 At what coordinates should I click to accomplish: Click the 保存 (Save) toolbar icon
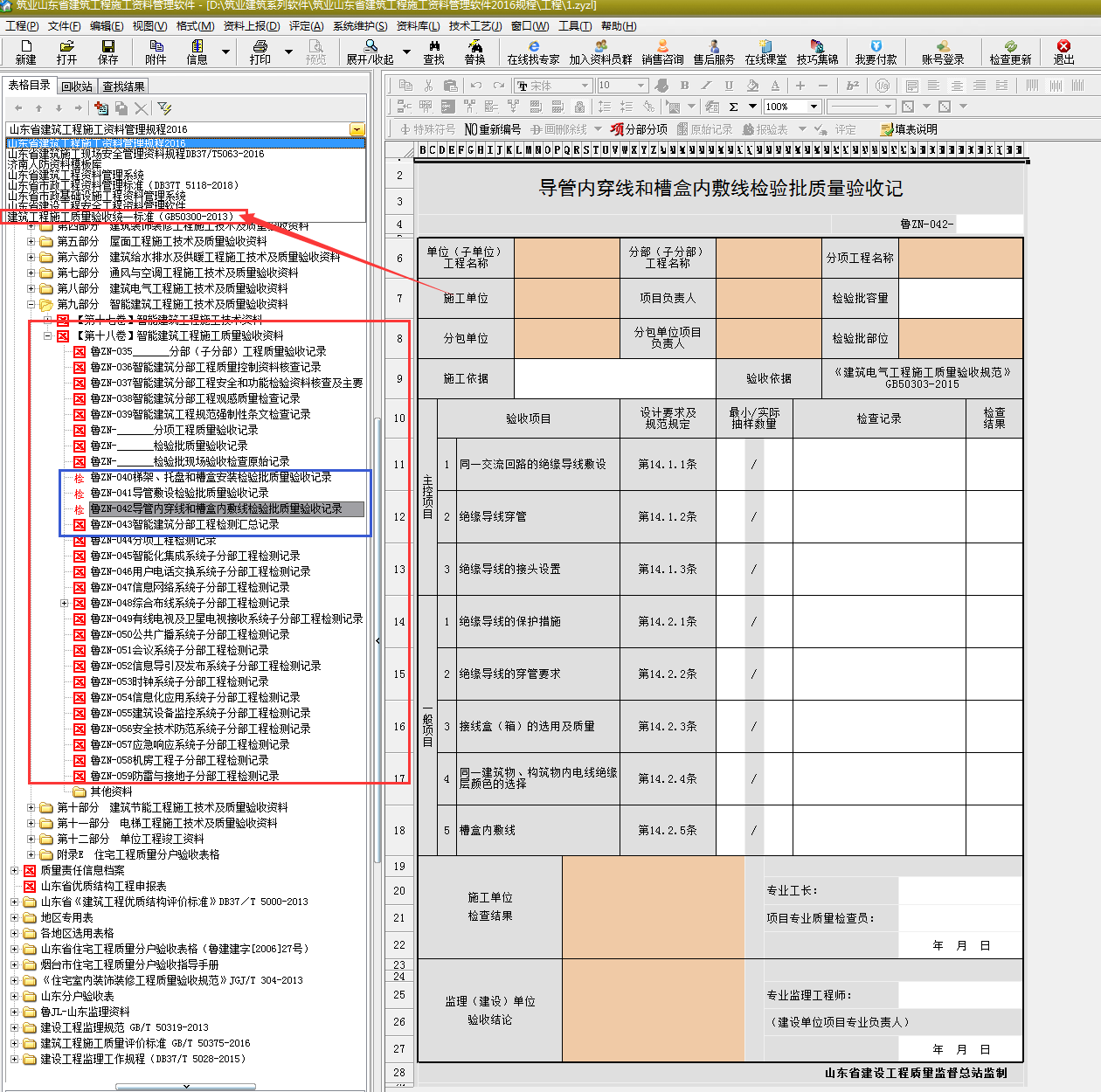pos(107,52)
